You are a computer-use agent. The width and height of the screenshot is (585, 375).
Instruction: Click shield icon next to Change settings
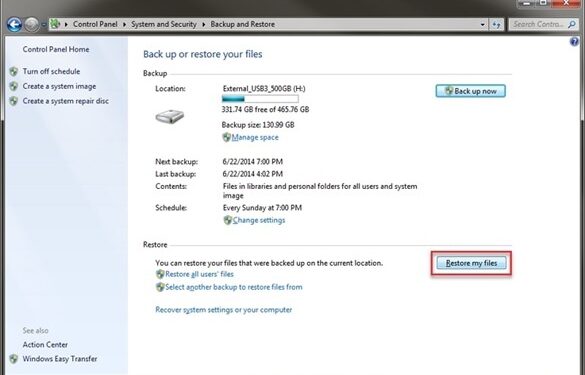click(228, 220)
